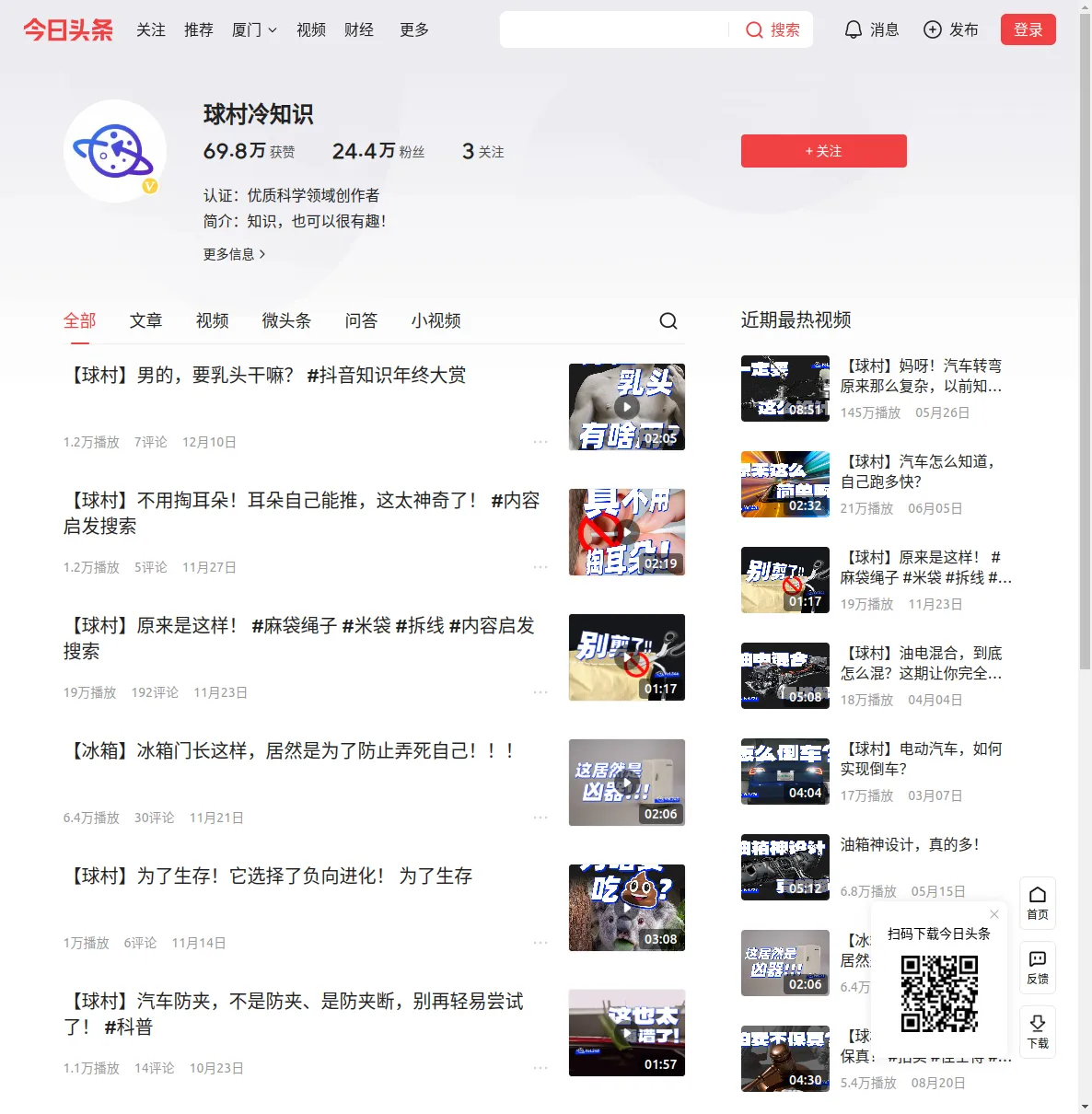Play the 这居然是凶器 feed thumbnail

627,783
